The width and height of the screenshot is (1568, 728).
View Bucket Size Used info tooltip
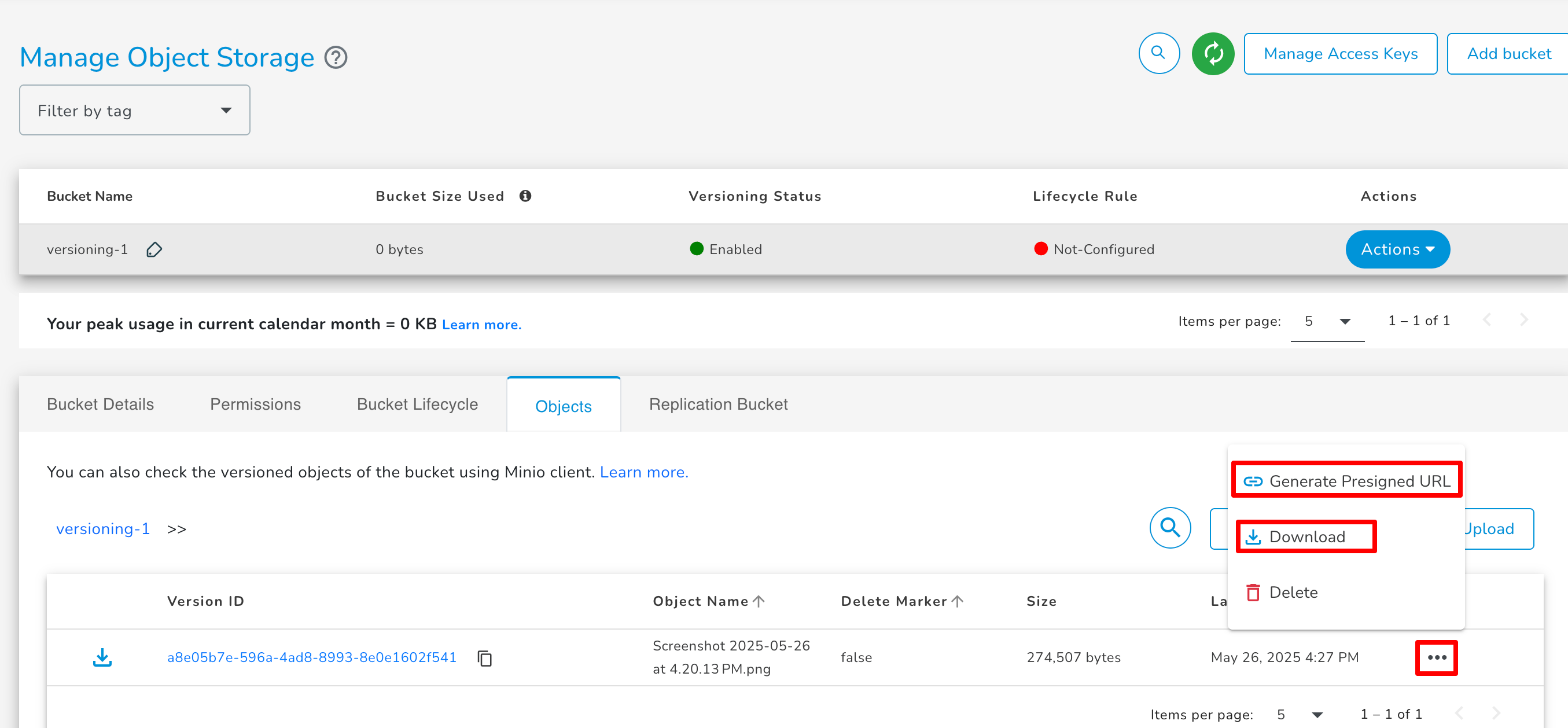pyautogui.click(x=526, y=196)
